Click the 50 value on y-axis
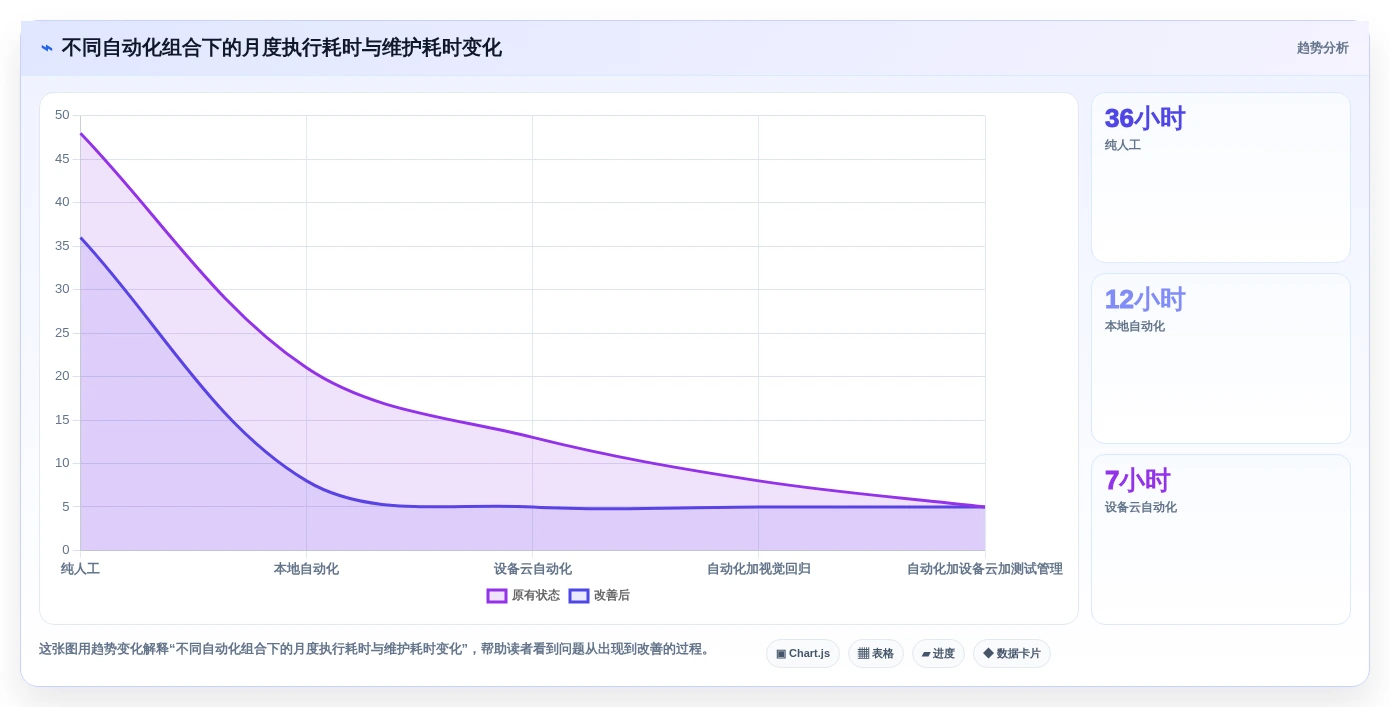1390x707 pixels. click(x=62, y=115)
